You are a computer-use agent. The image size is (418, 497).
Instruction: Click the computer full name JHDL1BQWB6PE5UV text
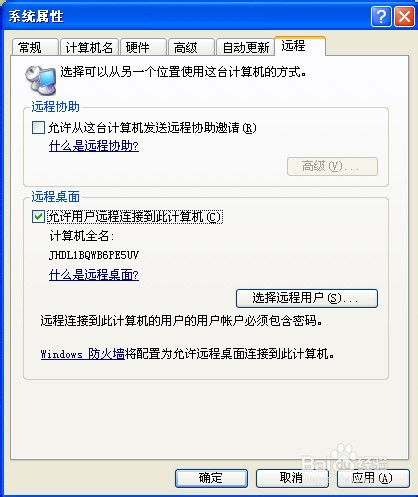94,255
